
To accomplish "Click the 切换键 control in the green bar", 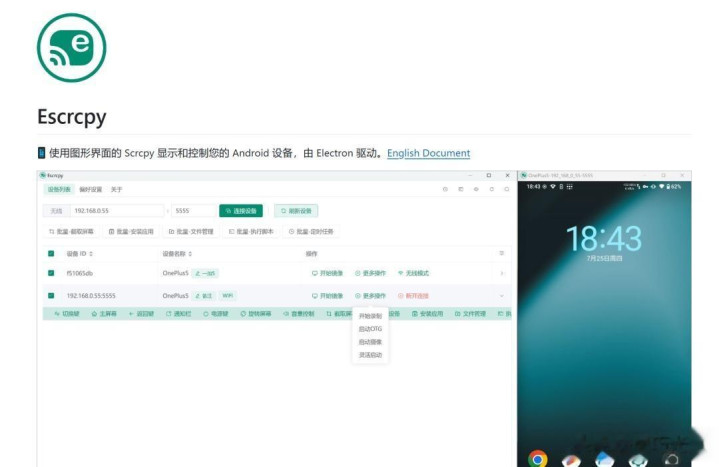I will coord(67,314).
